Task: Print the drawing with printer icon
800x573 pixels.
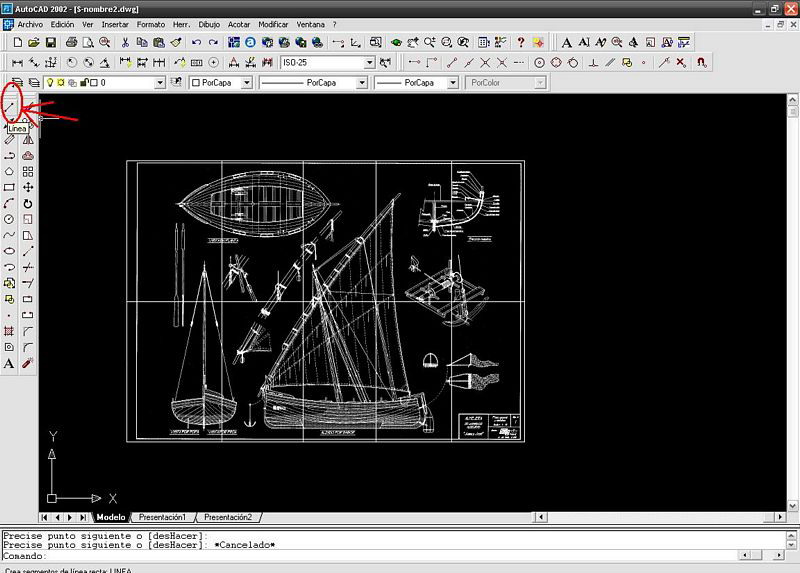Action: (x=71, y=42)
